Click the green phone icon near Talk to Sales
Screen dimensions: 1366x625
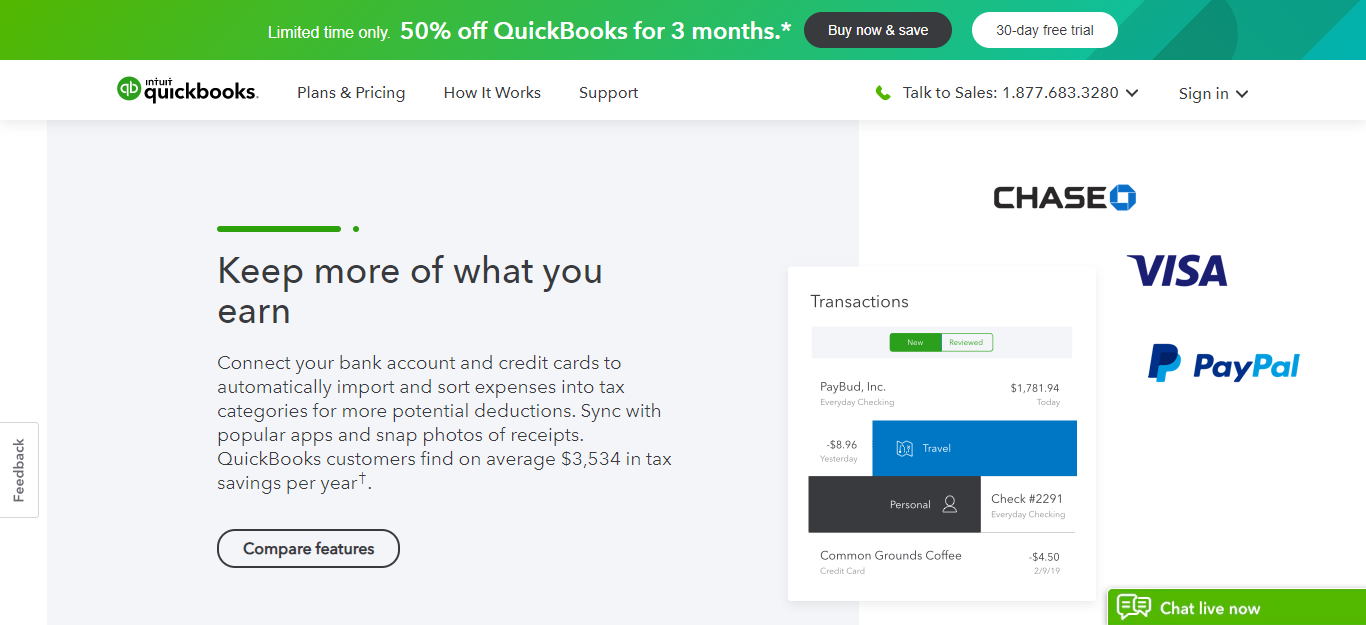tap(883, 93)
